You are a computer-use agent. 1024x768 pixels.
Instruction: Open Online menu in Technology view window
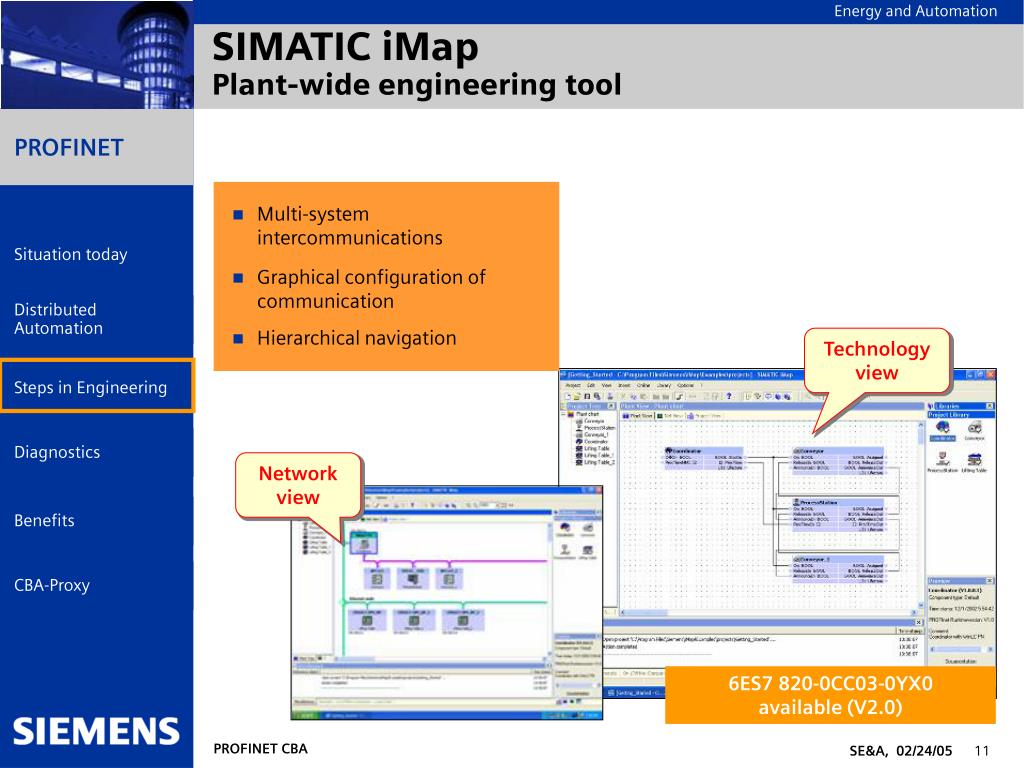click(x=643, y=385)
